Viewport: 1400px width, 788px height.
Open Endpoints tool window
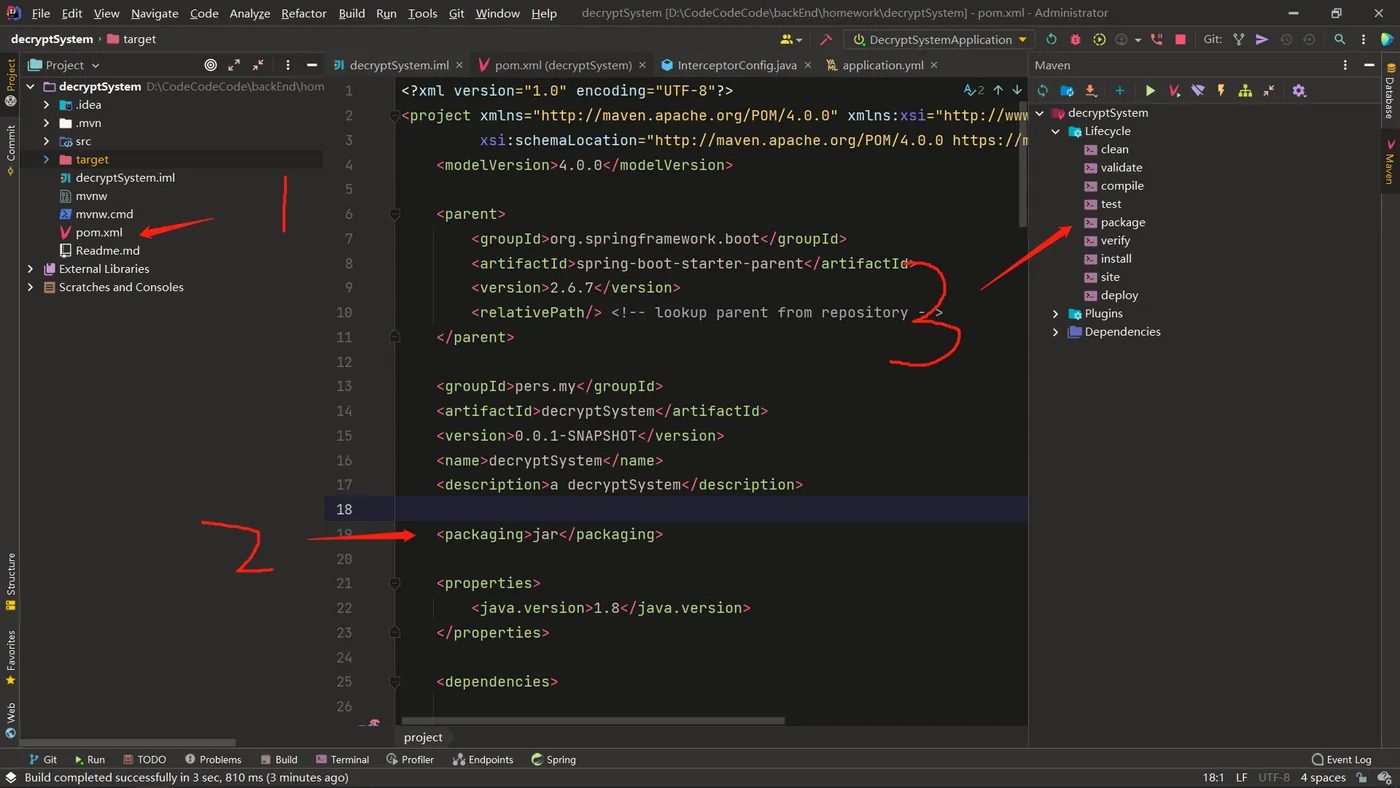[483, 760]
